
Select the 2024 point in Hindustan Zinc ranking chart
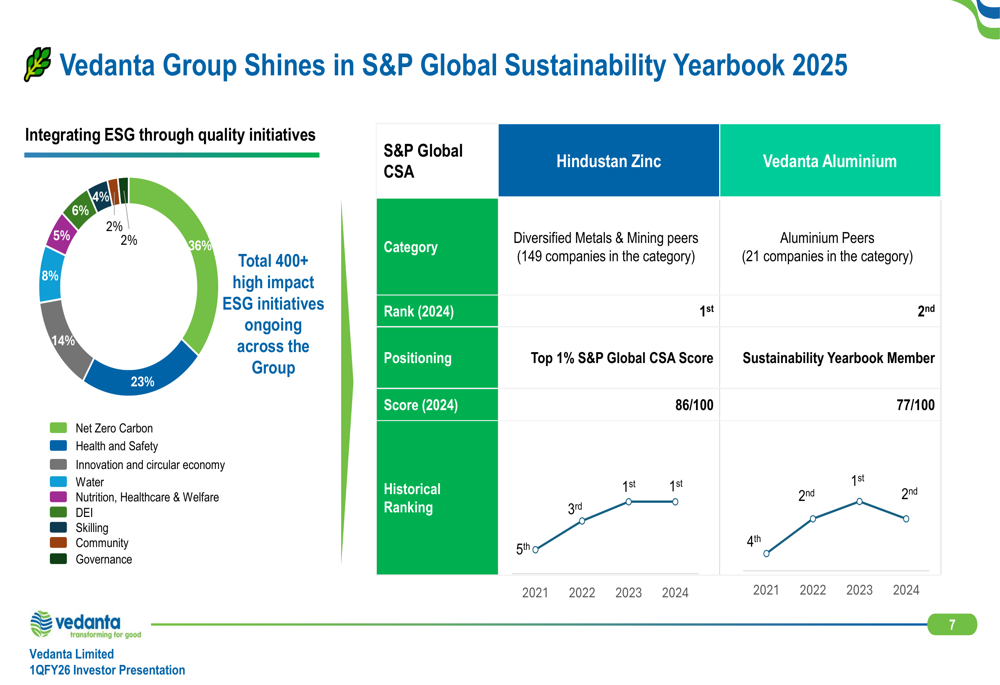[675, 502]
